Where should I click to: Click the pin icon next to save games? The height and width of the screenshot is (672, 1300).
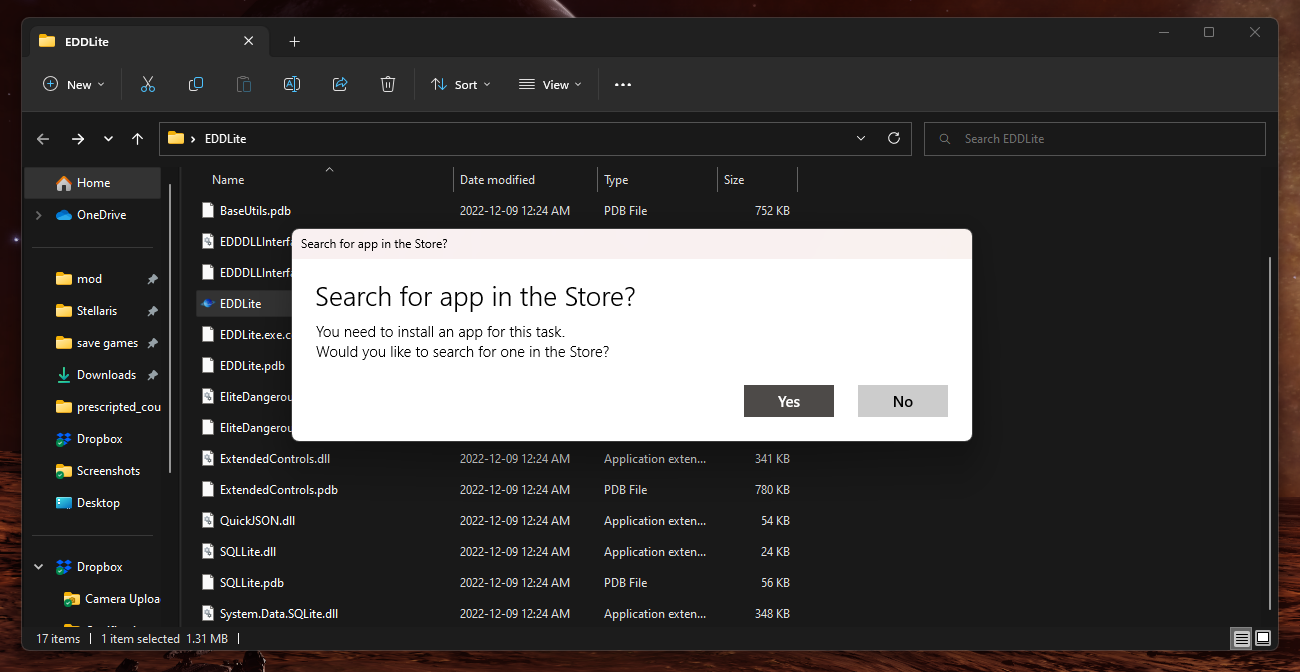click(152, 343)
